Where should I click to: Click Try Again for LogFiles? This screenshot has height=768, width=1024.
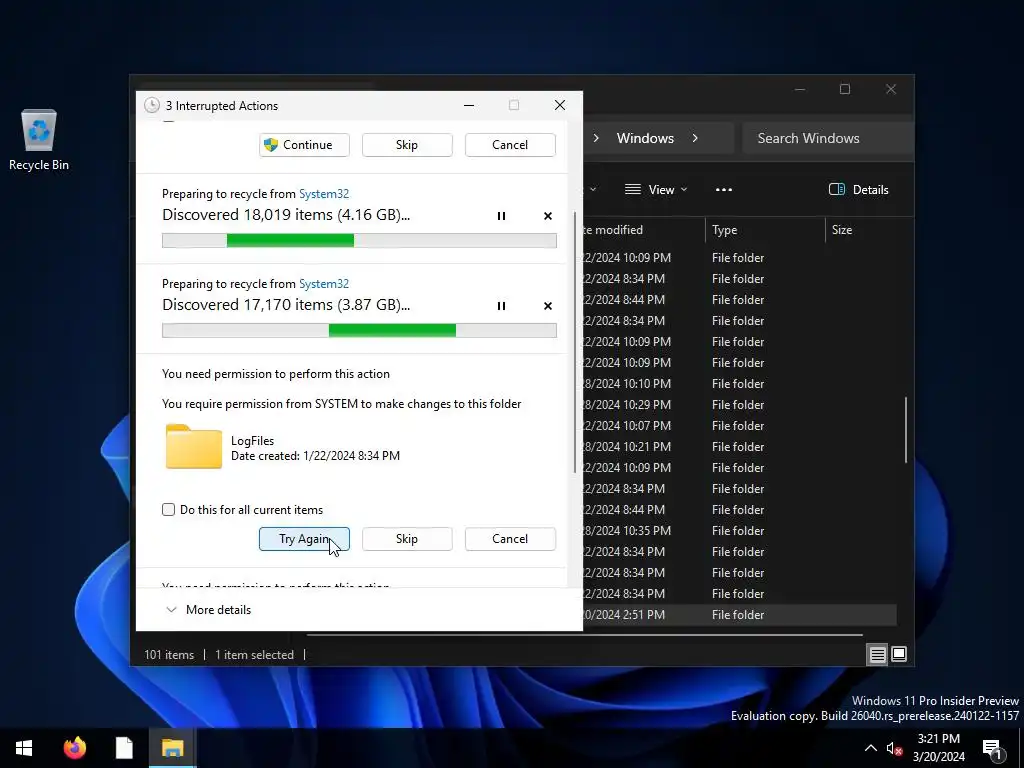(304, 539)
